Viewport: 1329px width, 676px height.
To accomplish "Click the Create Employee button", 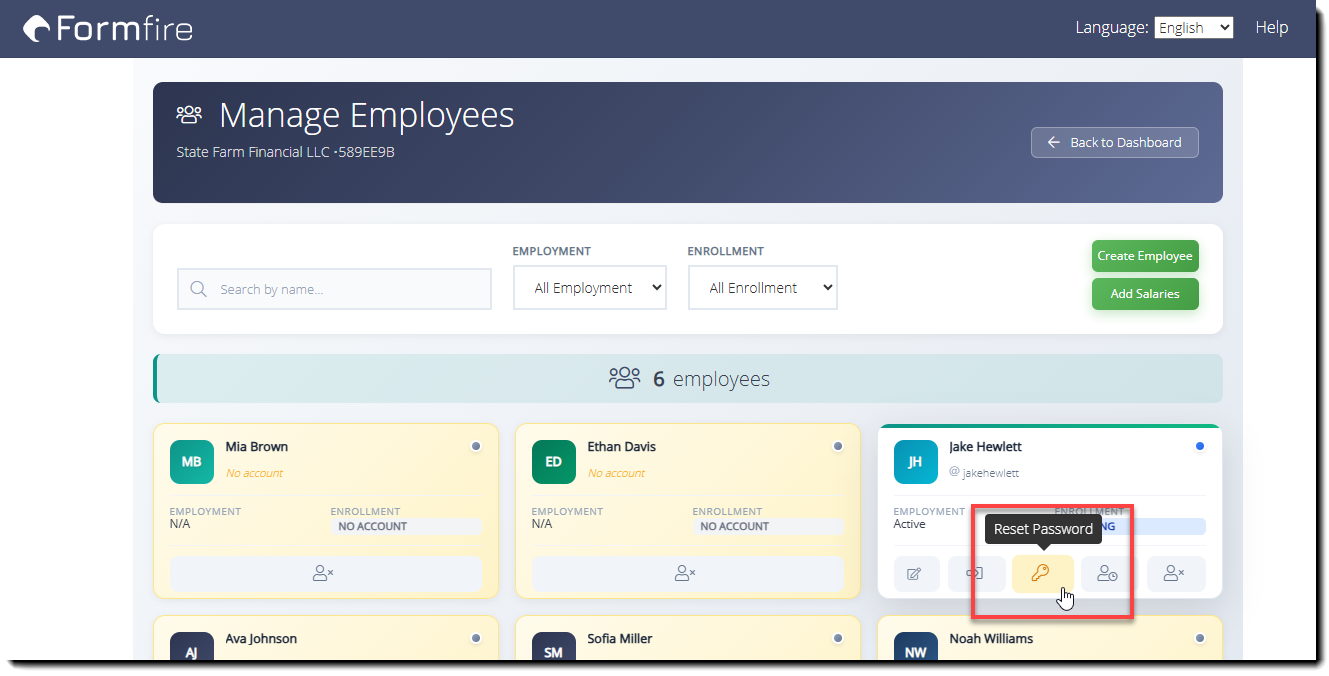I will 1145,256.
